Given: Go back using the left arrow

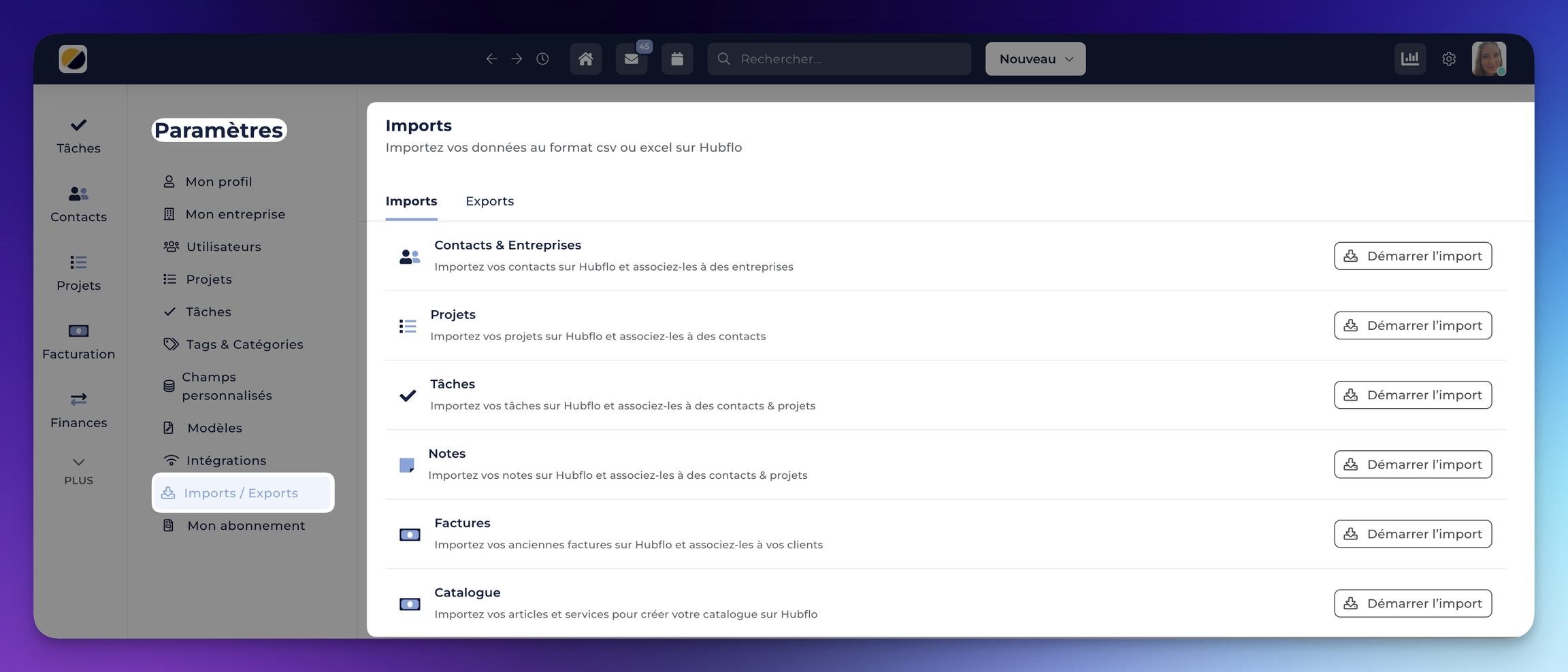Looking at the screenshot, I should [491, 59].
